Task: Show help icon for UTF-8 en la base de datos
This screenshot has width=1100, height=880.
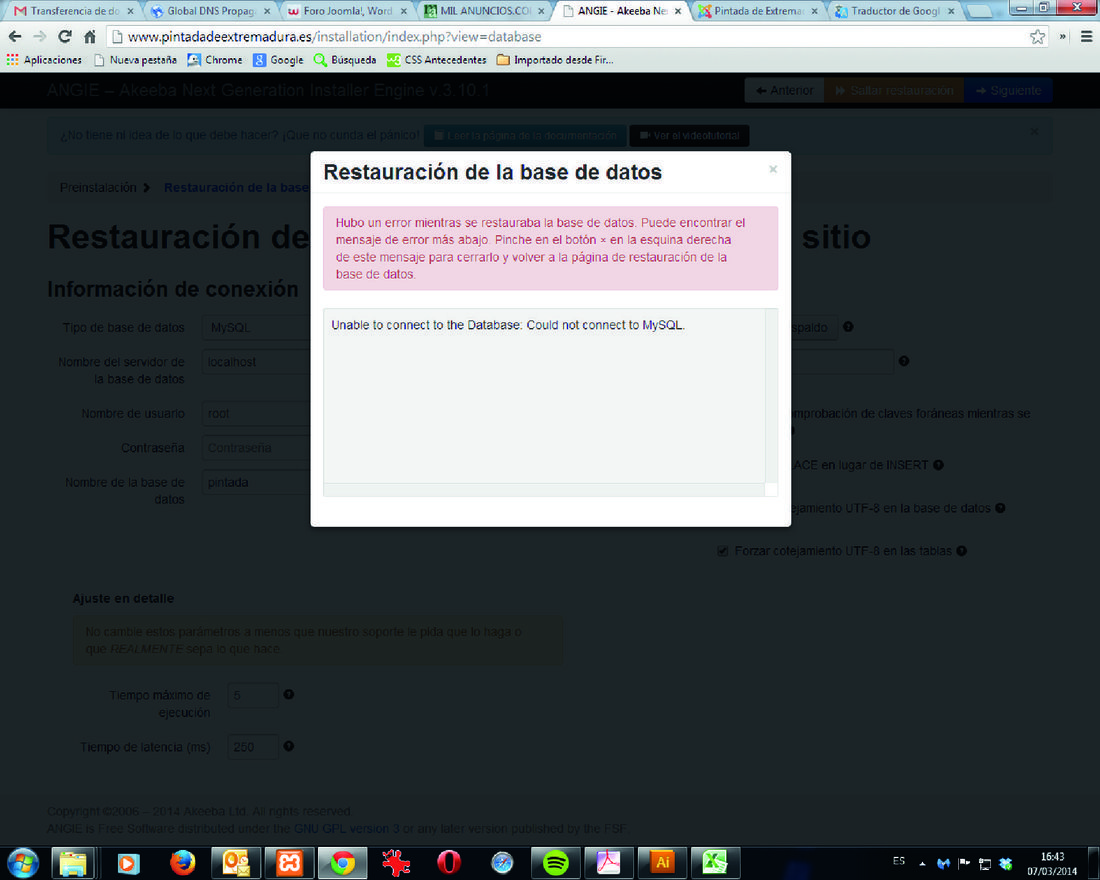Action: 1000,507
